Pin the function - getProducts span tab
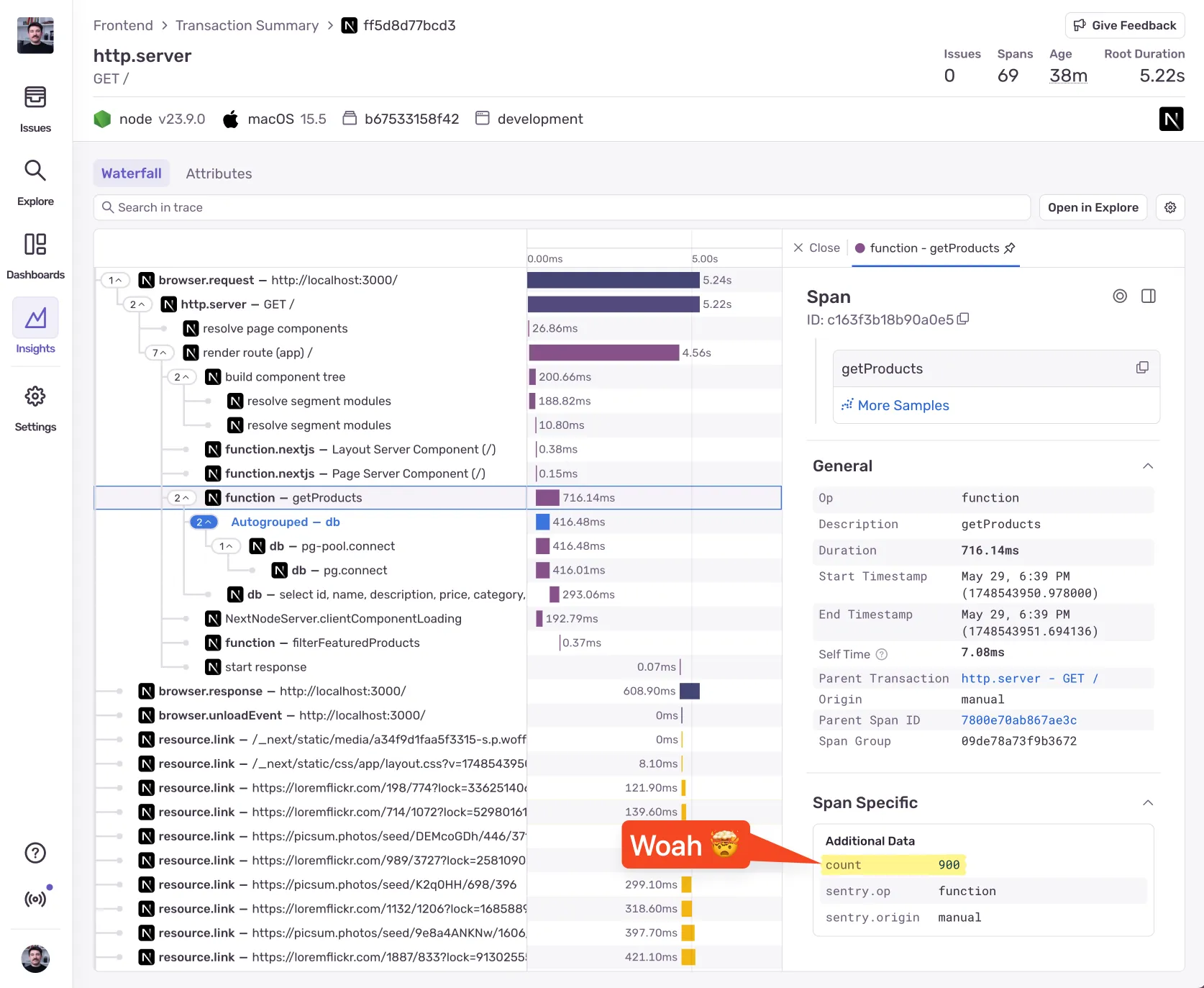The width and height of the screenshot is (1204, 988). click(1011, 248)
